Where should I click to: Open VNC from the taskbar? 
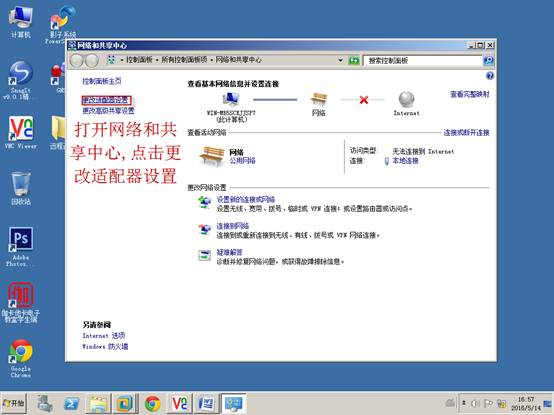click(179, 403)
